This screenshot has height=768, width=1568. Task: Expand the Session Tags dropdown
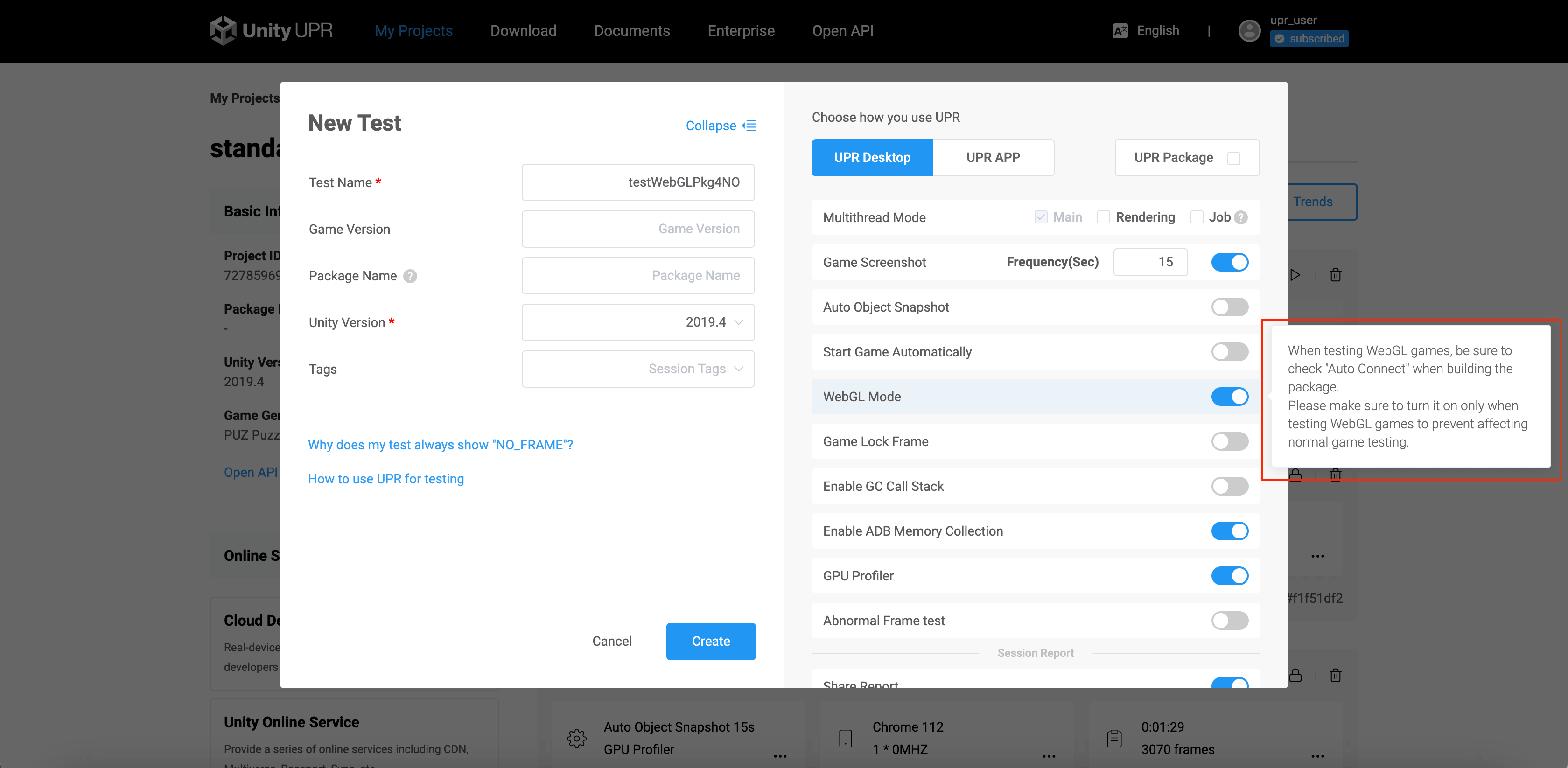(x=638, y=369)
